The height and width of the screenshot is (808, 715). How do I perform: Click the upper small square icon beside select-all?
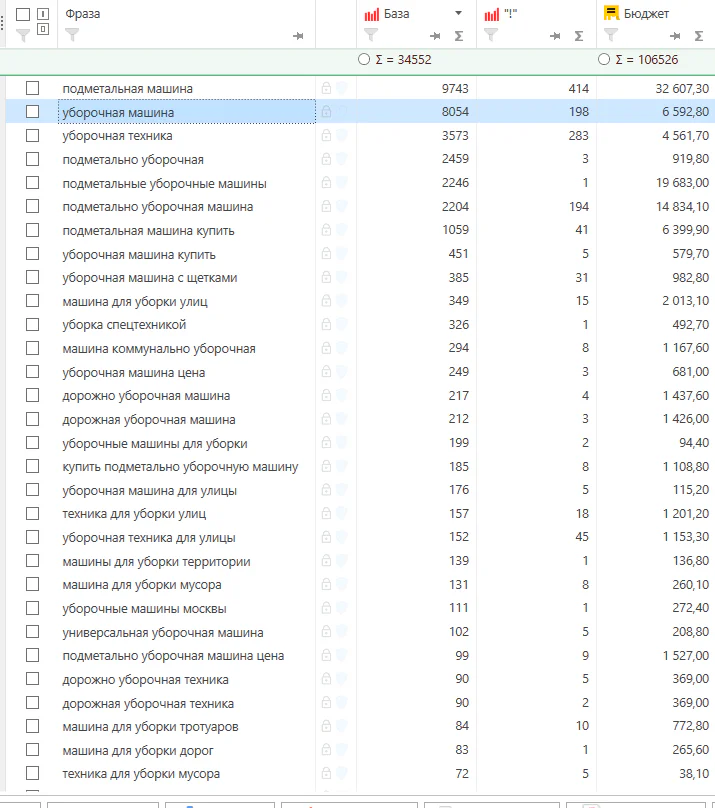(x=43, y=14)
